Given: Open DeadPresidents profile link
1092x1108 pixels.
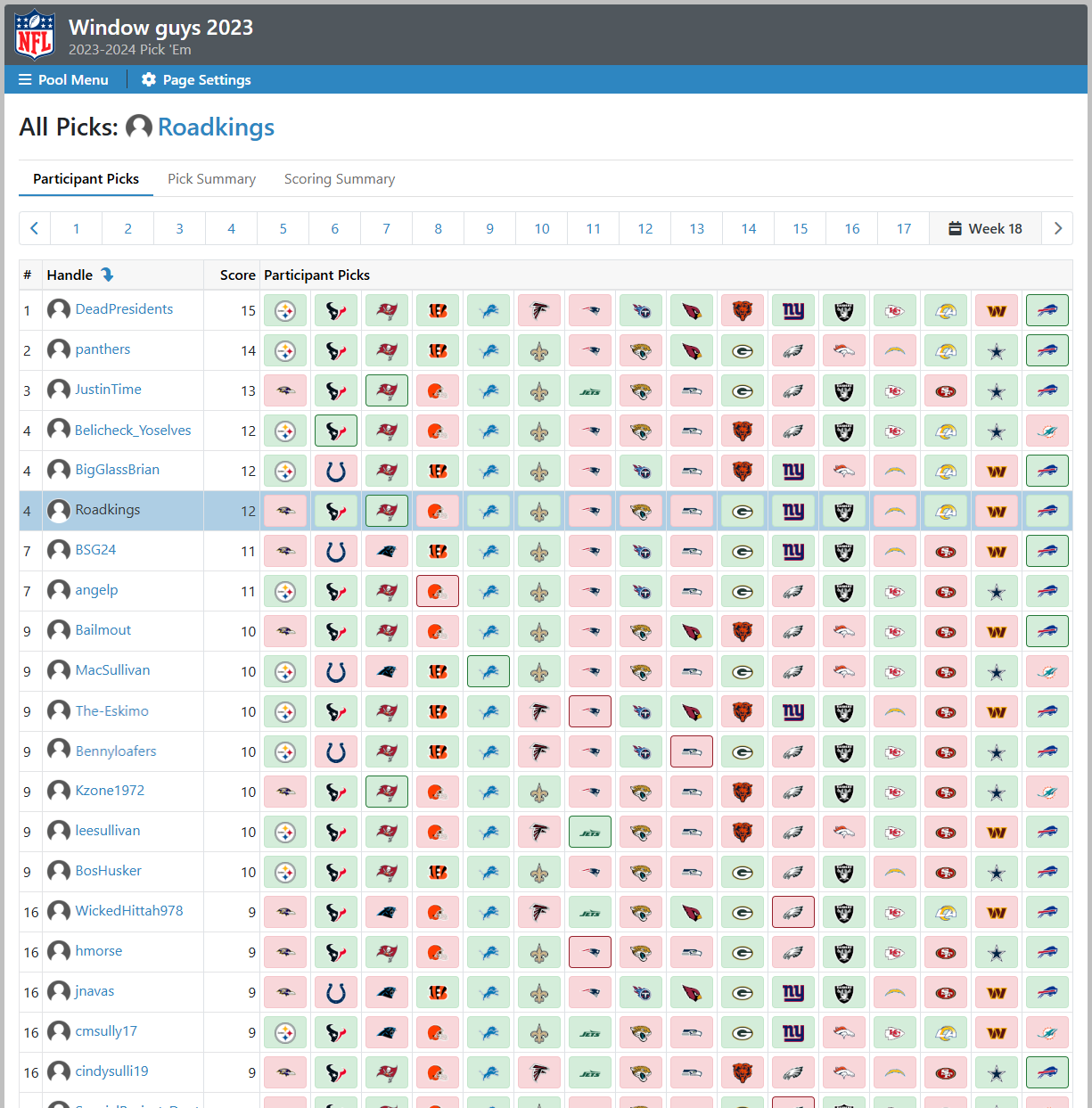Looking at the screenshot, I should tap(124, 309).
